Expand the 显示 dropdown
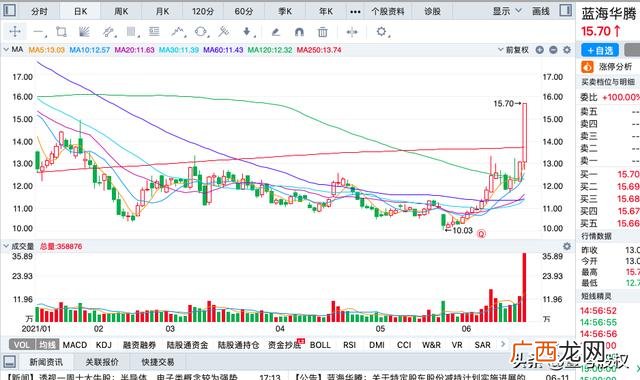This screenshot has height=380, width=640. click(x=507, y=11)
